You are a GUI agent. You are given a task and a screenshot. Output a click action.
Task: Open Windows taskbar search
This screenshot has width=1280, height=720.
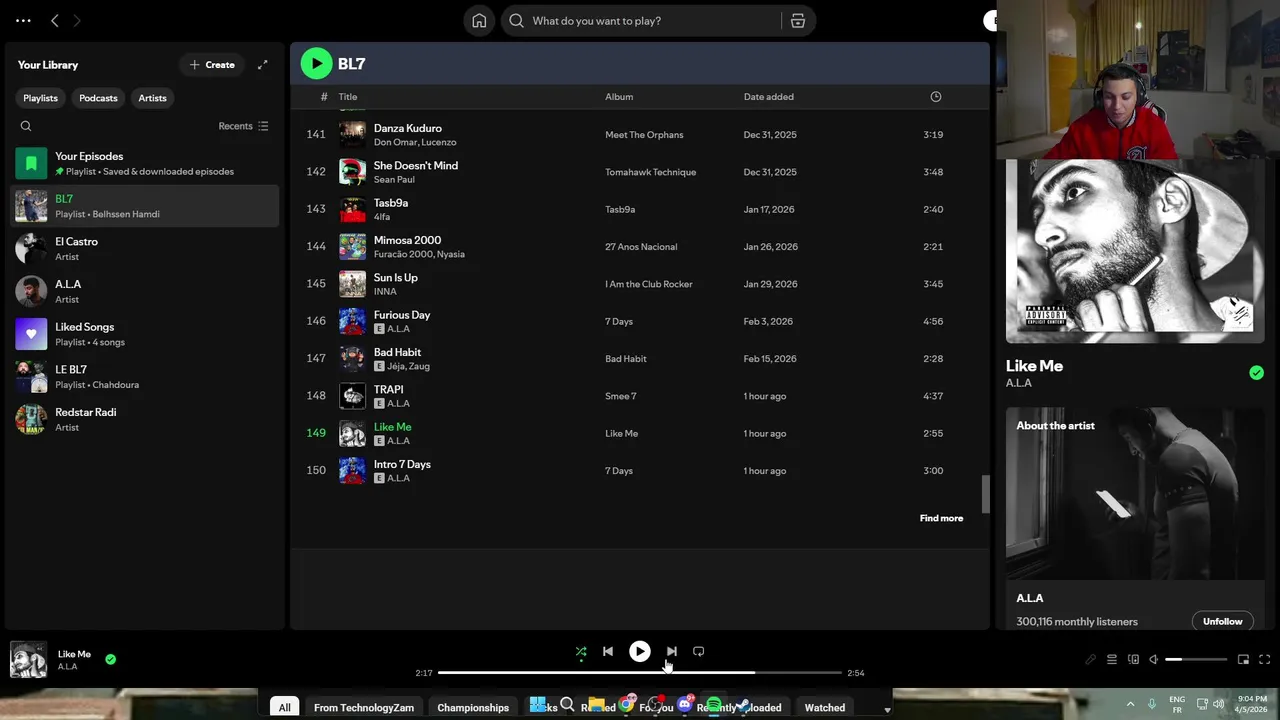[x=567, y=706]
